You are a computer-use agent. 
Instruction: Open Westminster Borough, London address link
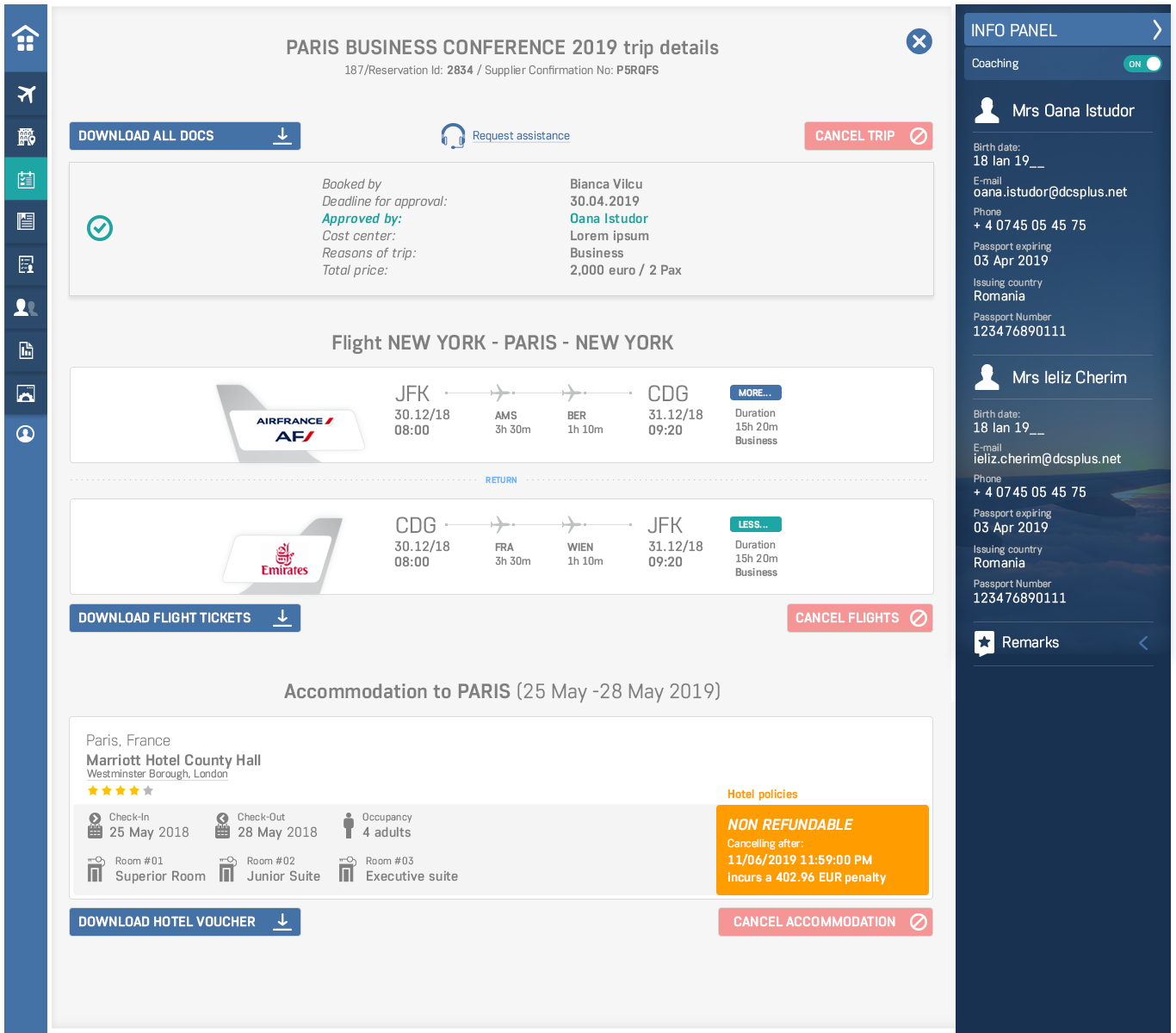point(158,774)
